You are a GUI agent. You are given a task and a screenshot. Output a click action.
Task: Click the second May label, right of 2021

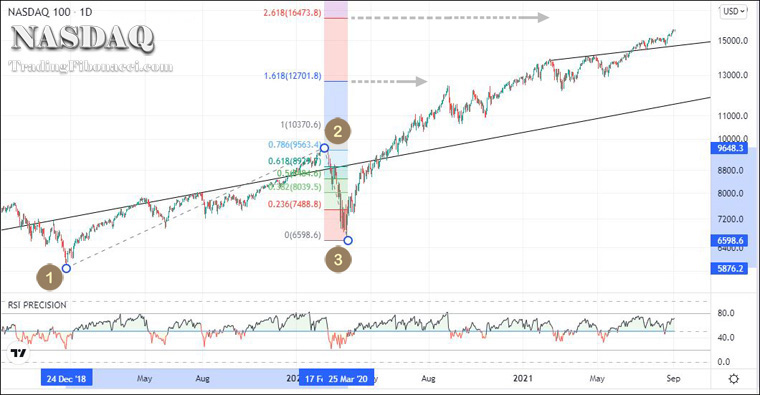(597, 379)
